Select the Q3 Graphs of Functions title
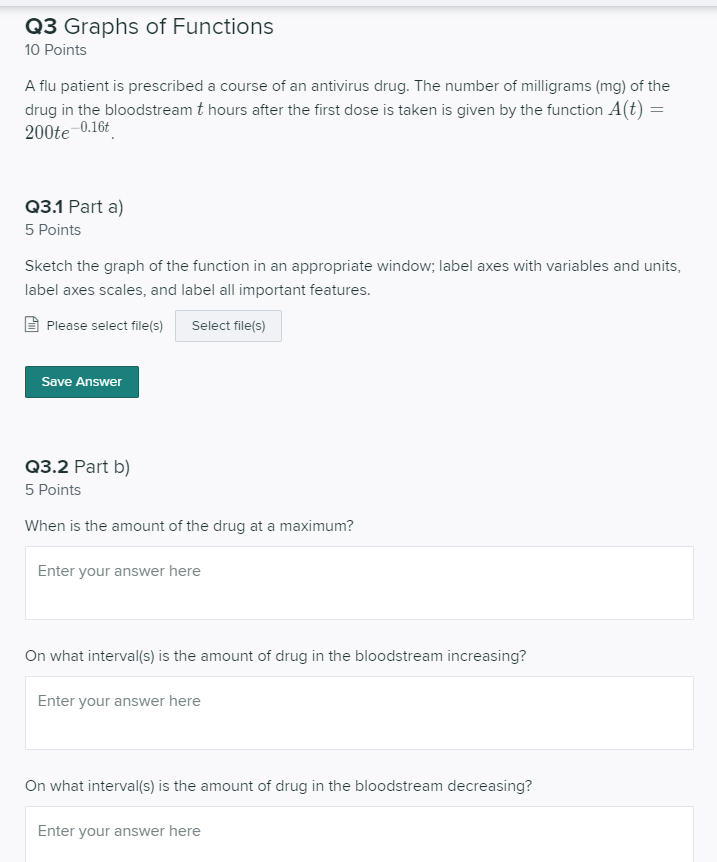The image size is (717, 862). click(x=148, y=27)
